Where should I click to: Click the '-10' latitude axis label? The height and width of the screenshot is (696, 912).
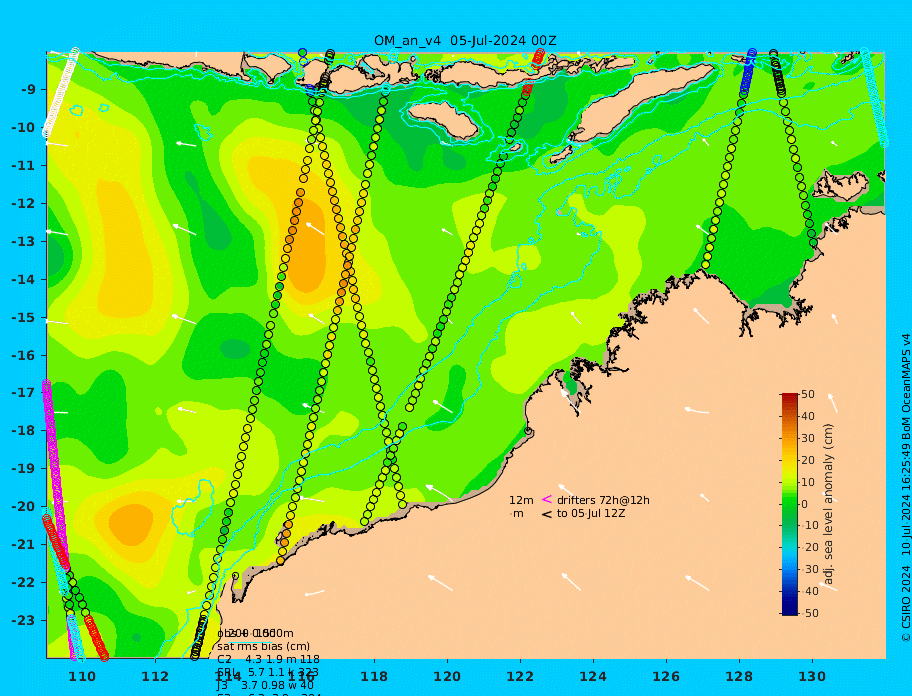[x=23, y=127]
